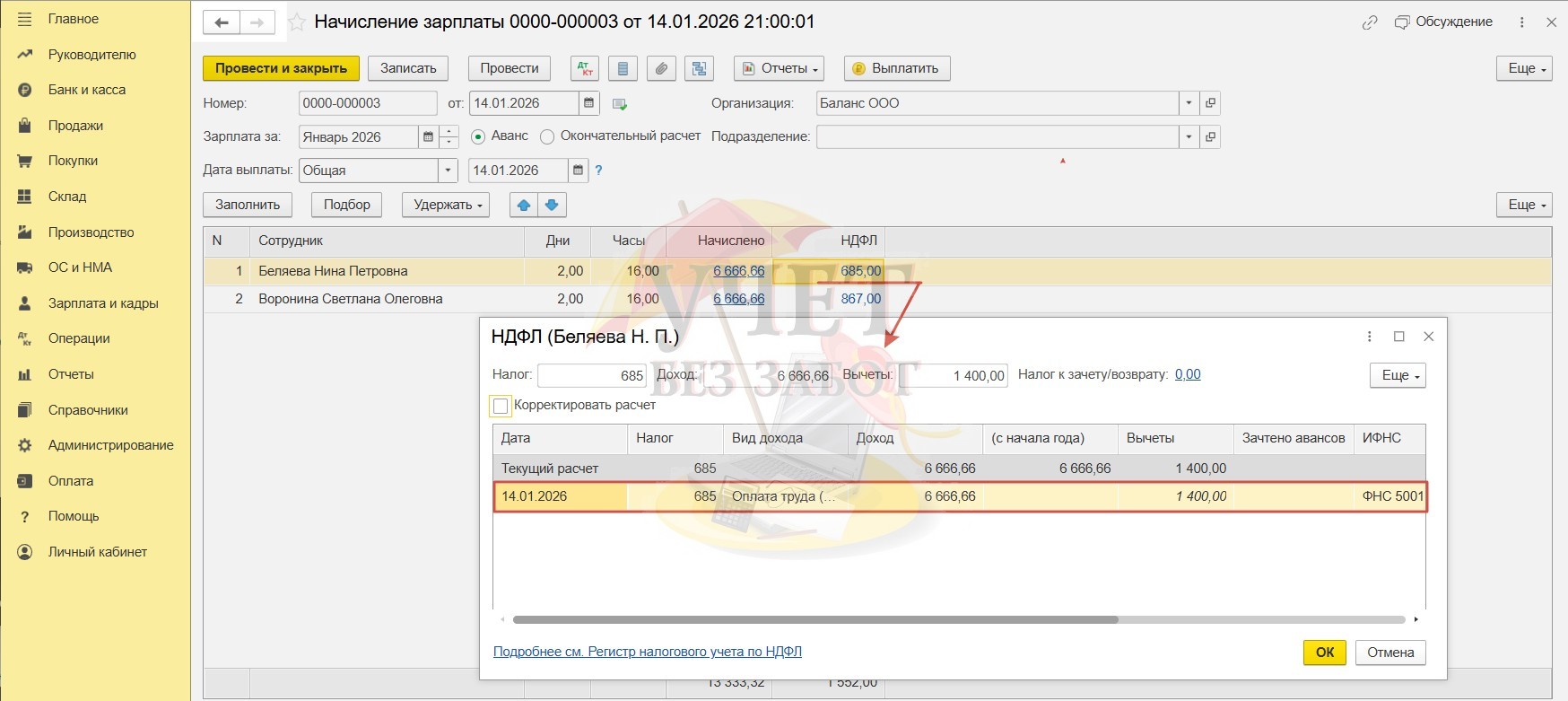Viewport: 1568px width, 701px height.
Task: Open Банк и касса in sidebar
Action: tap(87, 90)
